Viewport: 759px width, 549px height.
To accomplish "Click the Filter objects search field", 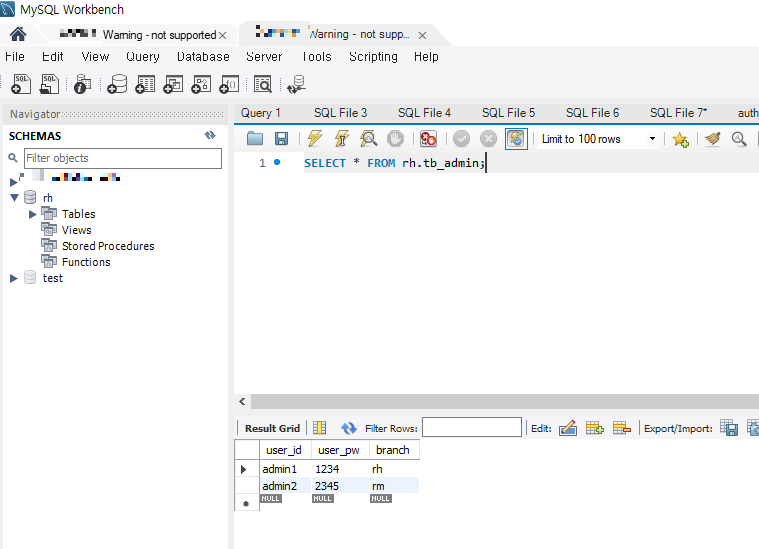I will pyautogui.click(x=123, y=158).
